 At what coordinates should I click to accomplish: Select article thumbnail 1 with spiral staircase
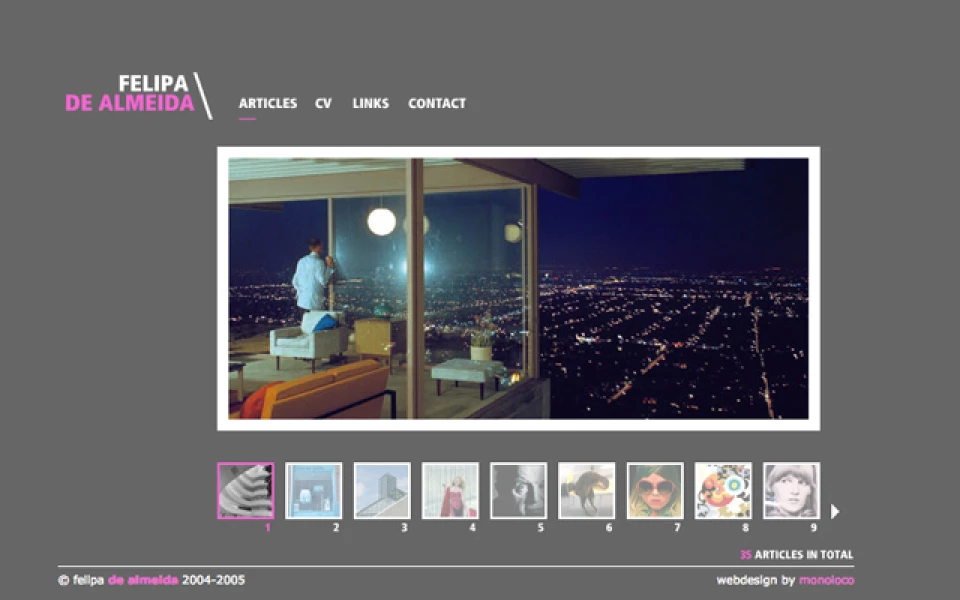click(246, 491)
